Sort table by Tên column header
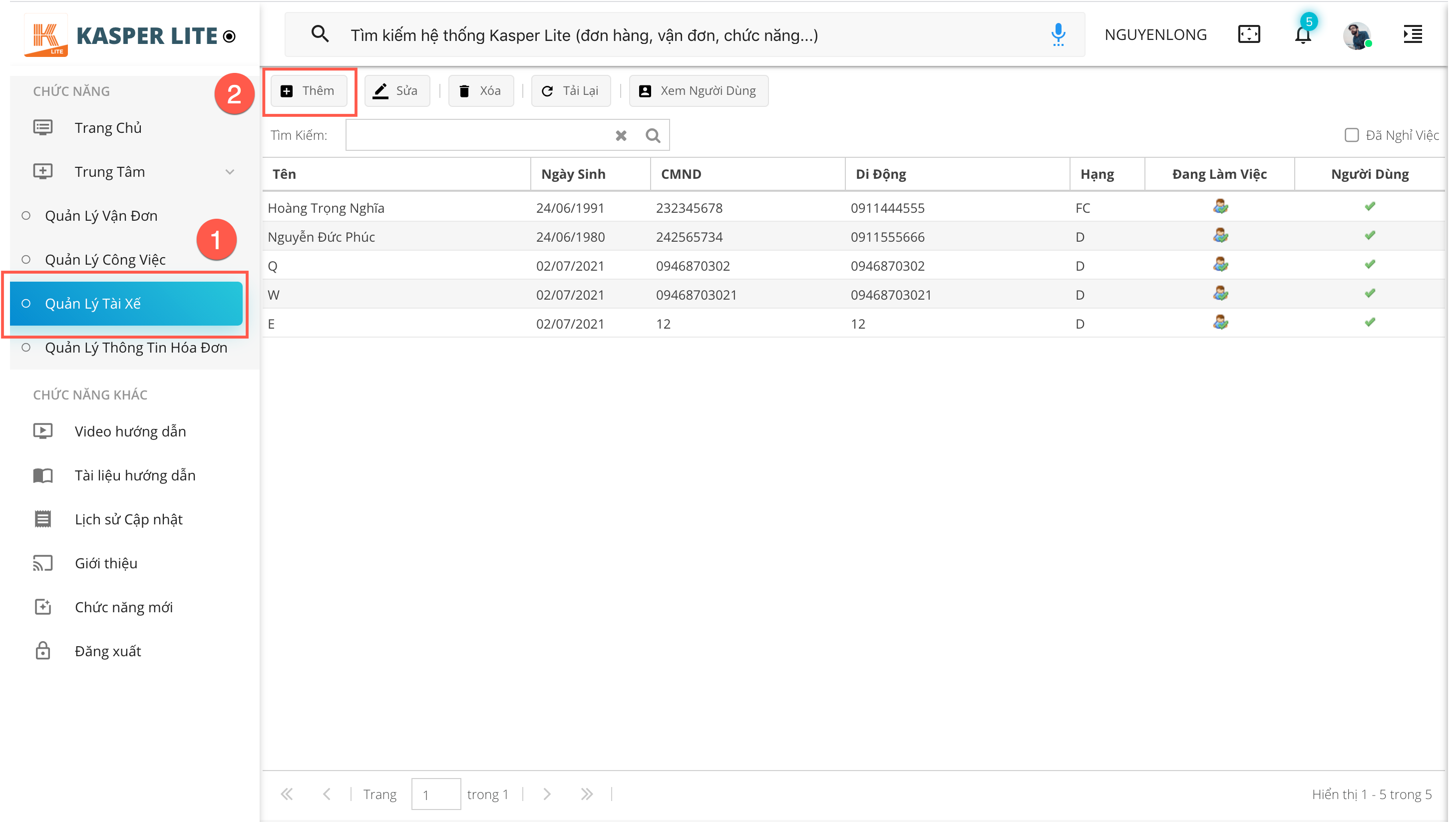 284,174
